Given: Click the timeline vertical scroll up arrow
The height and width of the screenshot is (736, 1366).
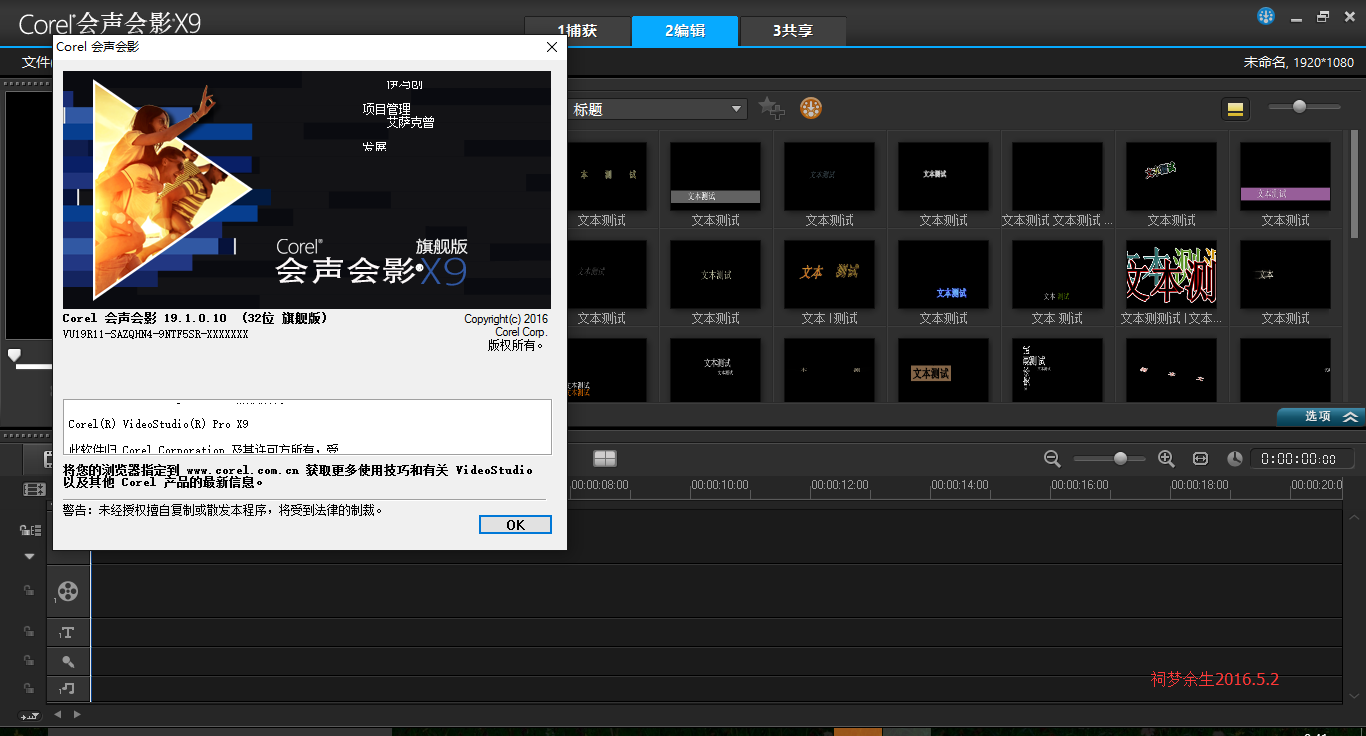Looking at the screenshot, I should click(x=1355, y=518).
